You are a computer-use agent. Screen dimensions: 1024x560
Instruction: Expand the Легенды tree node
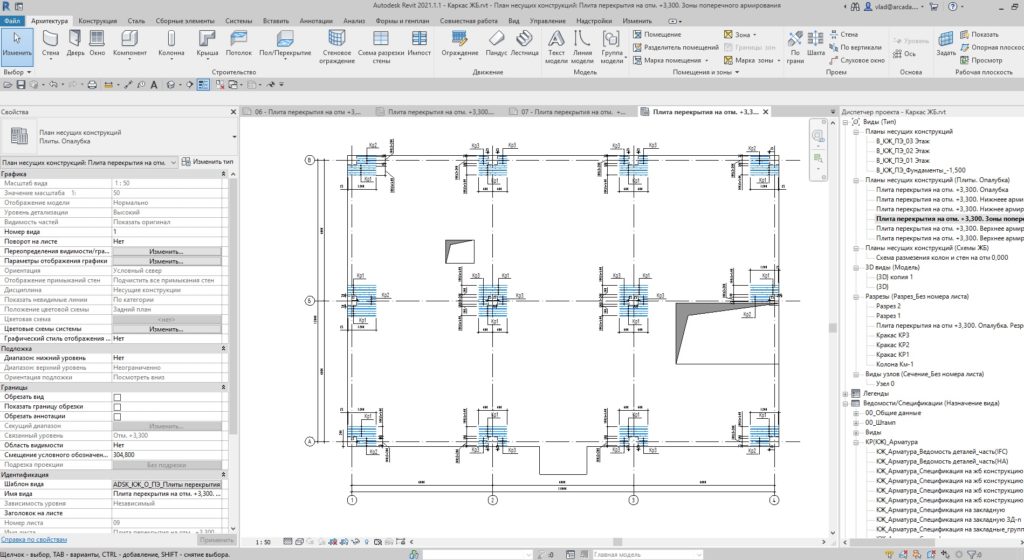845,394
